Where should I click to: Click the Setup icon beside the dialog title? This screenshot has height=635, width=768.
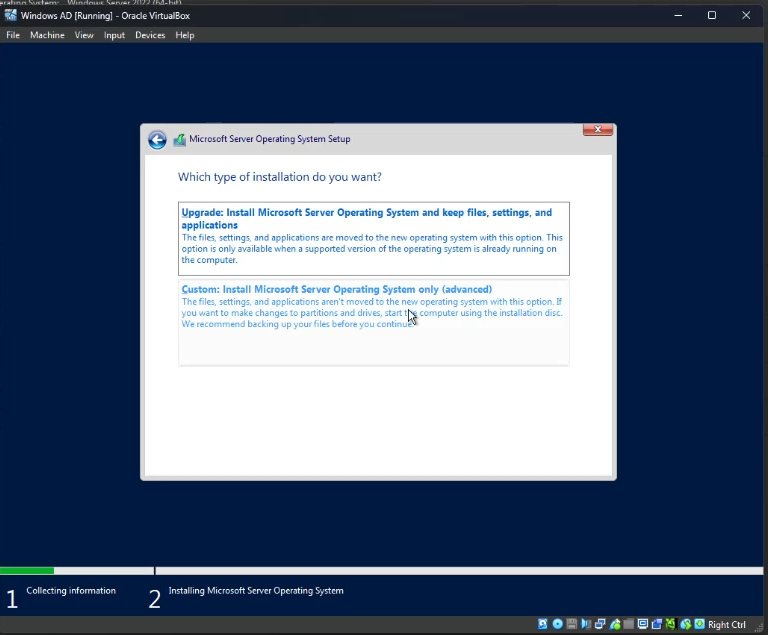pos(180,140)
